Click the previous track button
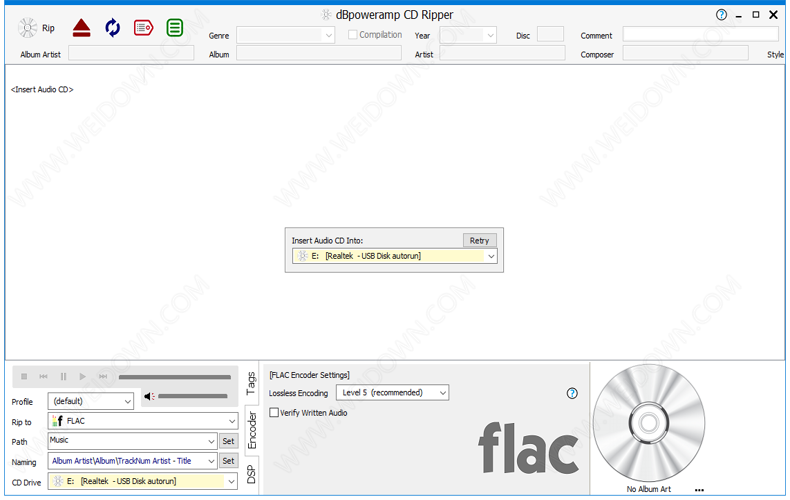Screen dimensions: 790x500 [43, 377]
